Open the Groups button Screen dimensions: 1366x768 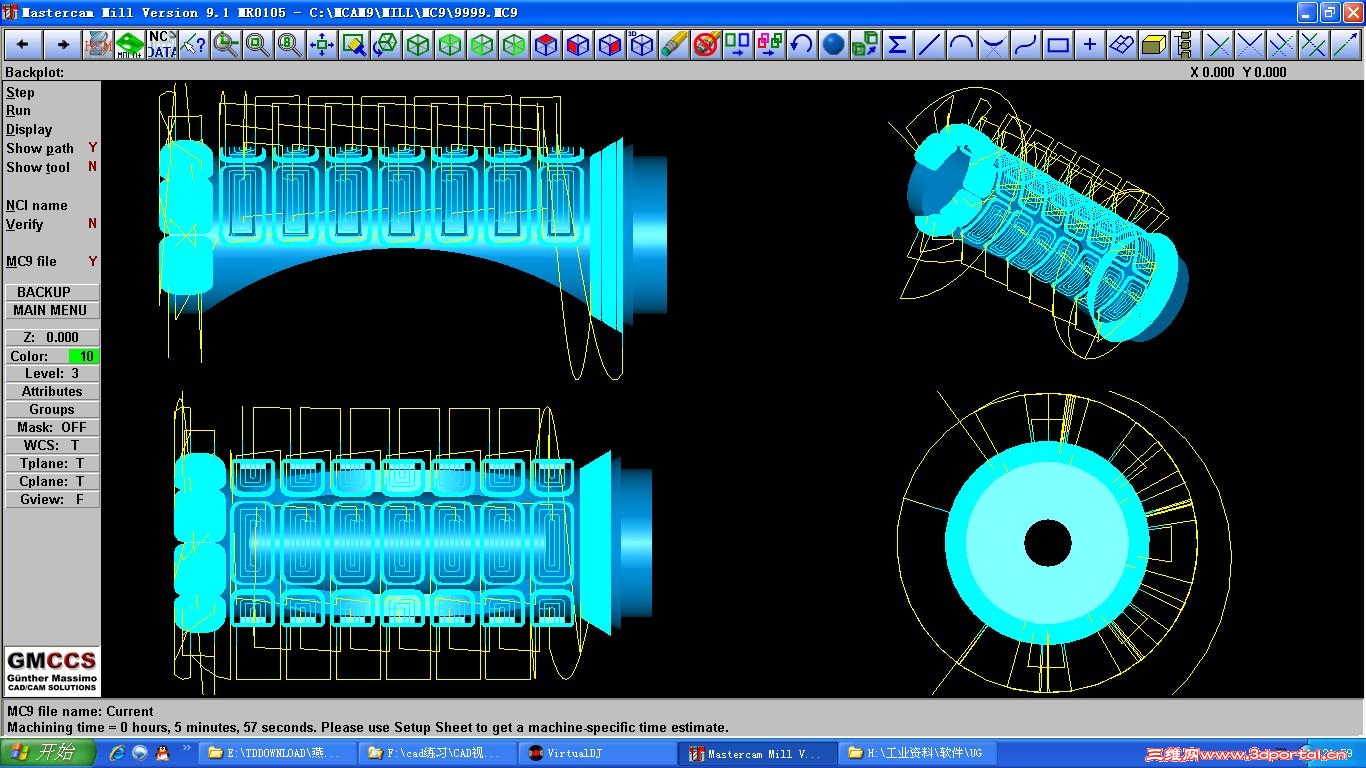52,409
